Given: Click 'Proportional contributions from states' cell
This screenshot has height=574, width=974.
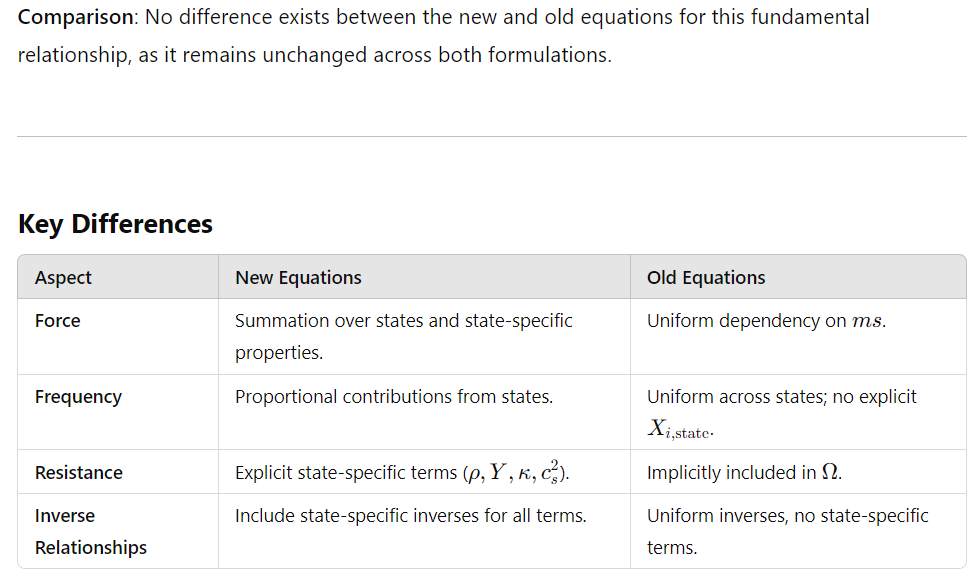Looking at the screenshot, I should (x=394, y=396).
